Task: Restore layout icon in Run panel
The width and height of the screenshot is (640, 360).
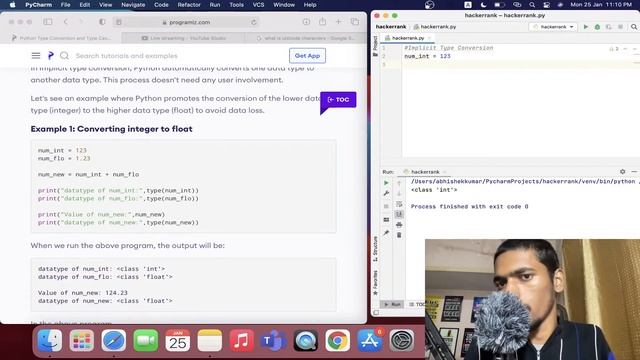Action: pyautogui.click(x=386, y=220)
